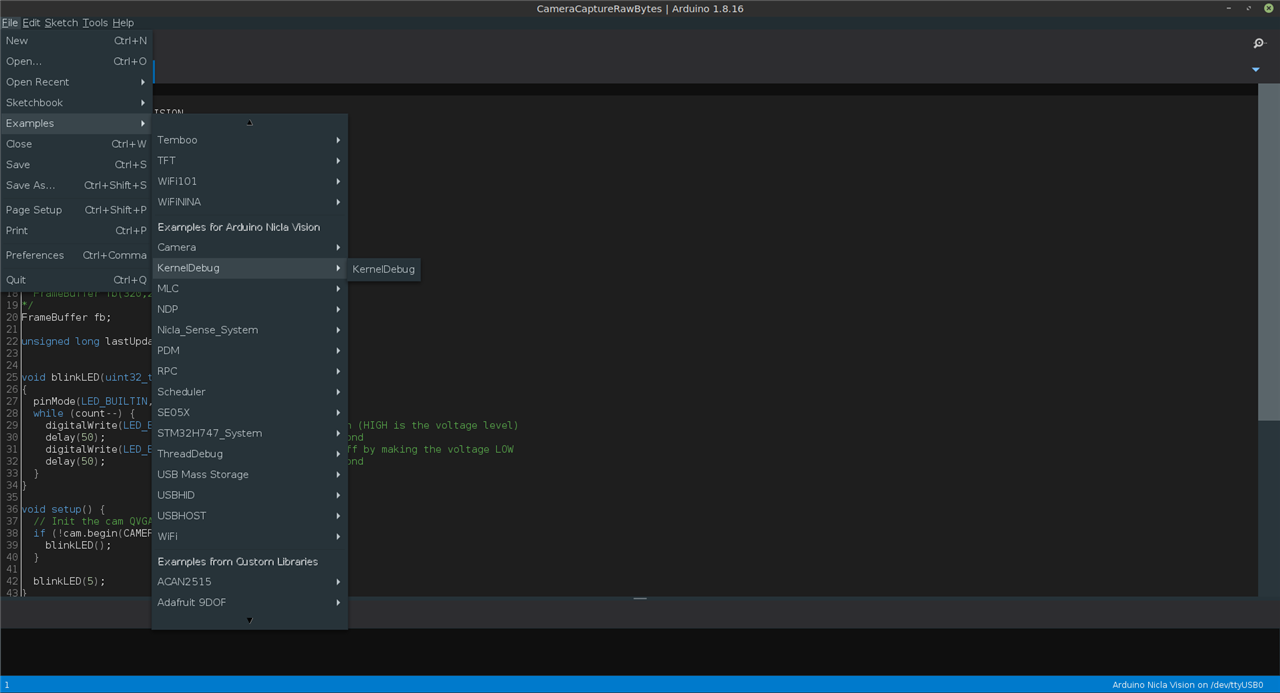
Task: Open the KernelDebug example sketch
Action: point(384,269)
